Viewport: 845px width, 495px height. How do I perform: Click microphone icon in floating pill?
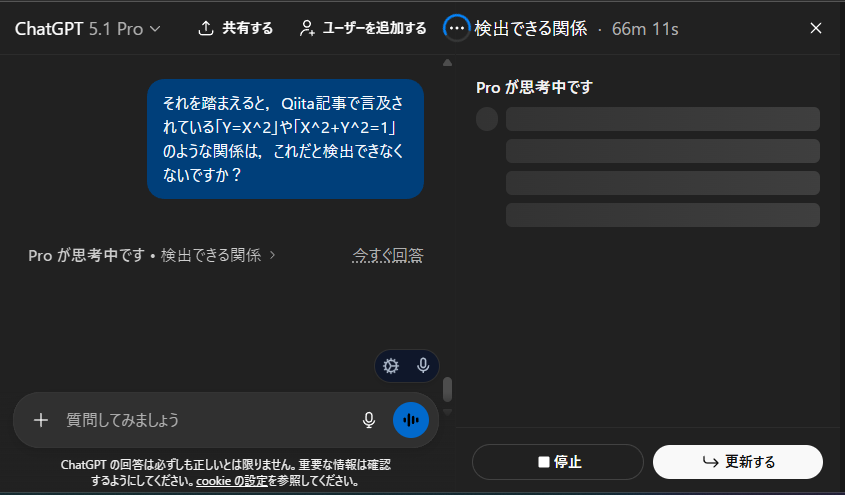423,365
